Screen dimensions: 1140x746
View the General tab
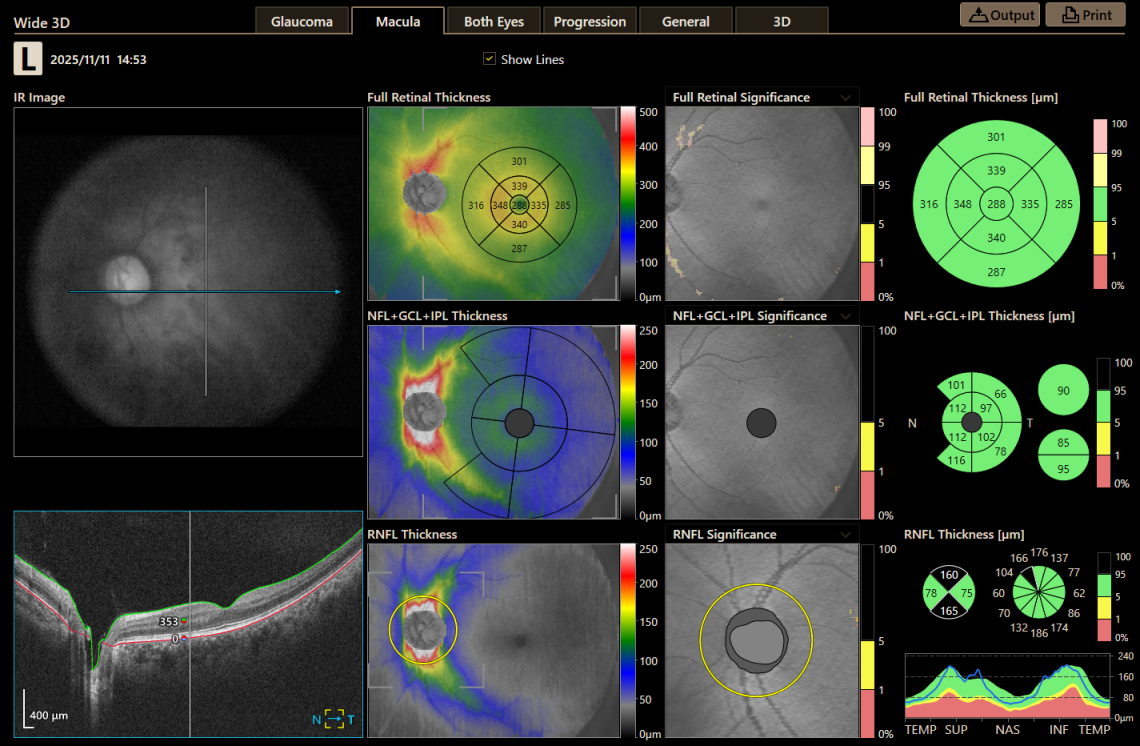(x=685, y=19)
